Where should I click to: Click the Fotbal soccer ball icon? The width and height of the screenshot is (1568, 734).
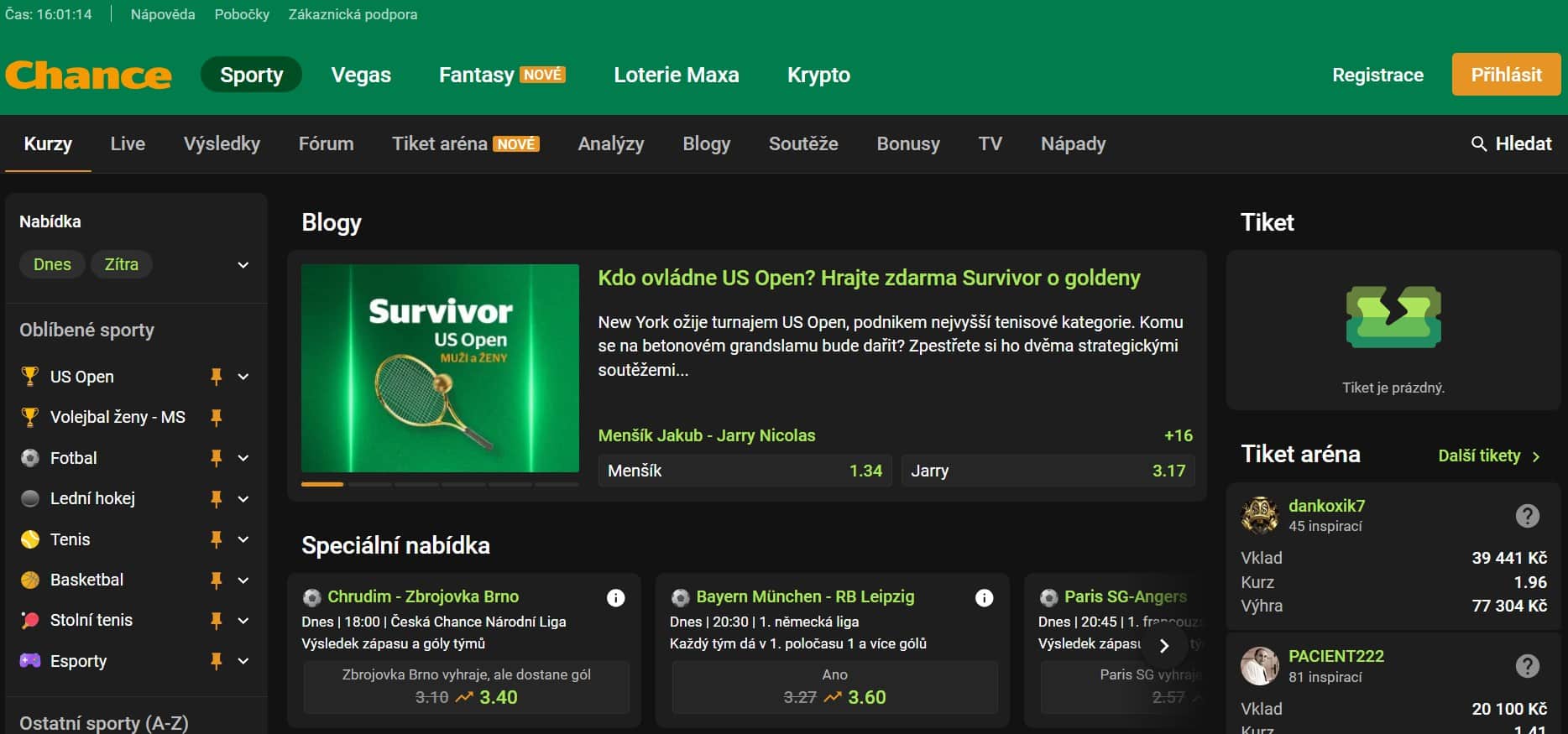tap(30, 458)
